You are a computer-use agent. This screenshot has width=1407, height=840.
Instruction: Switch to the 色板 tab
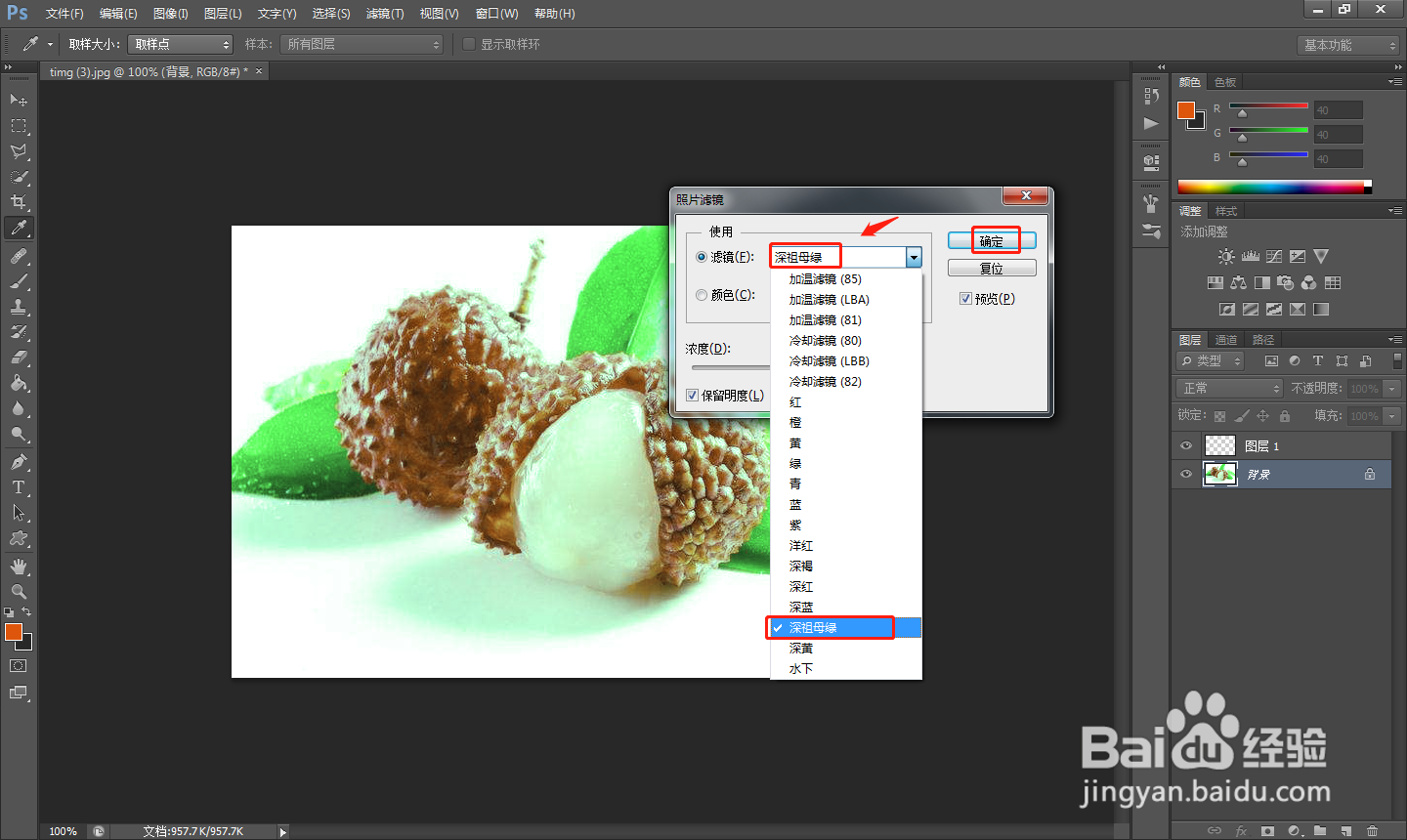coord(1225,82)
